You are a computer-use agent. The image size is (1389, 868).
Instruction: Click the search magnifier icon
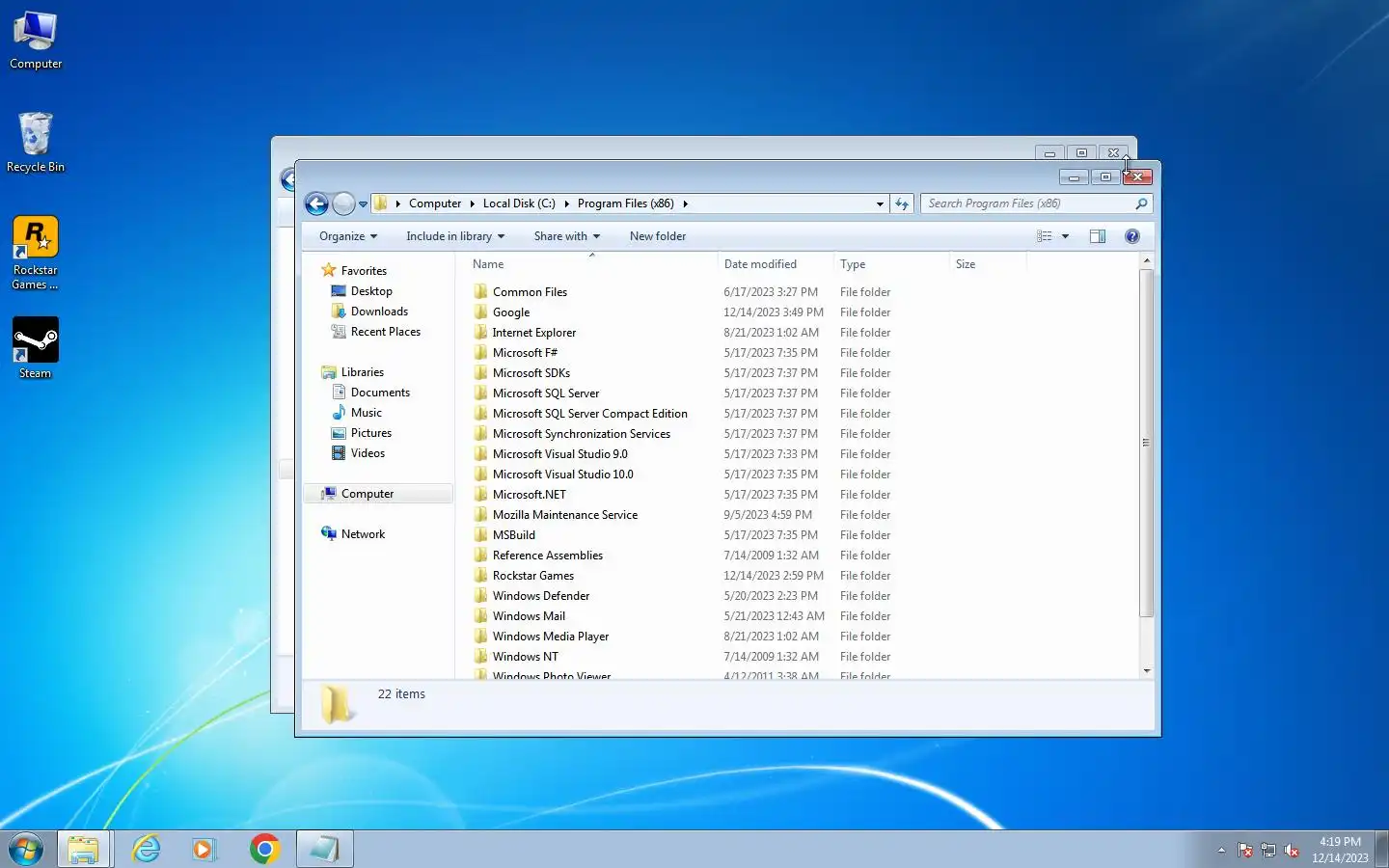1142,203
